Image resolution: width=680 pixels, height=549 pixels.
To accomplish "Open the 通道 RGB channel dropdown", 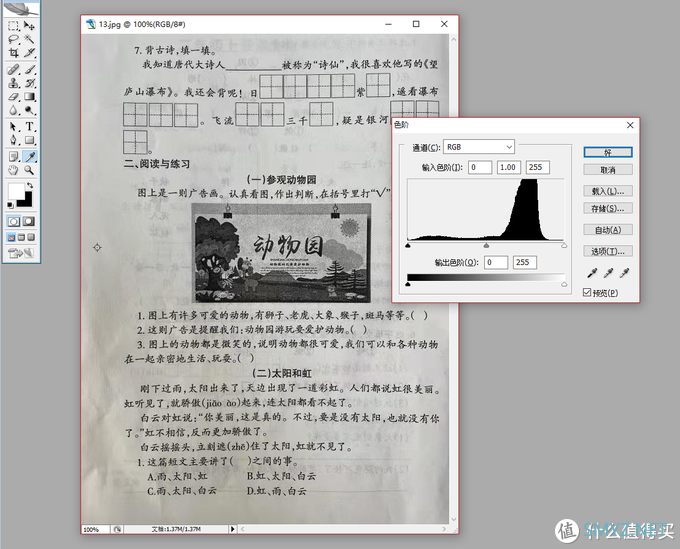I will tap(479, 147).
